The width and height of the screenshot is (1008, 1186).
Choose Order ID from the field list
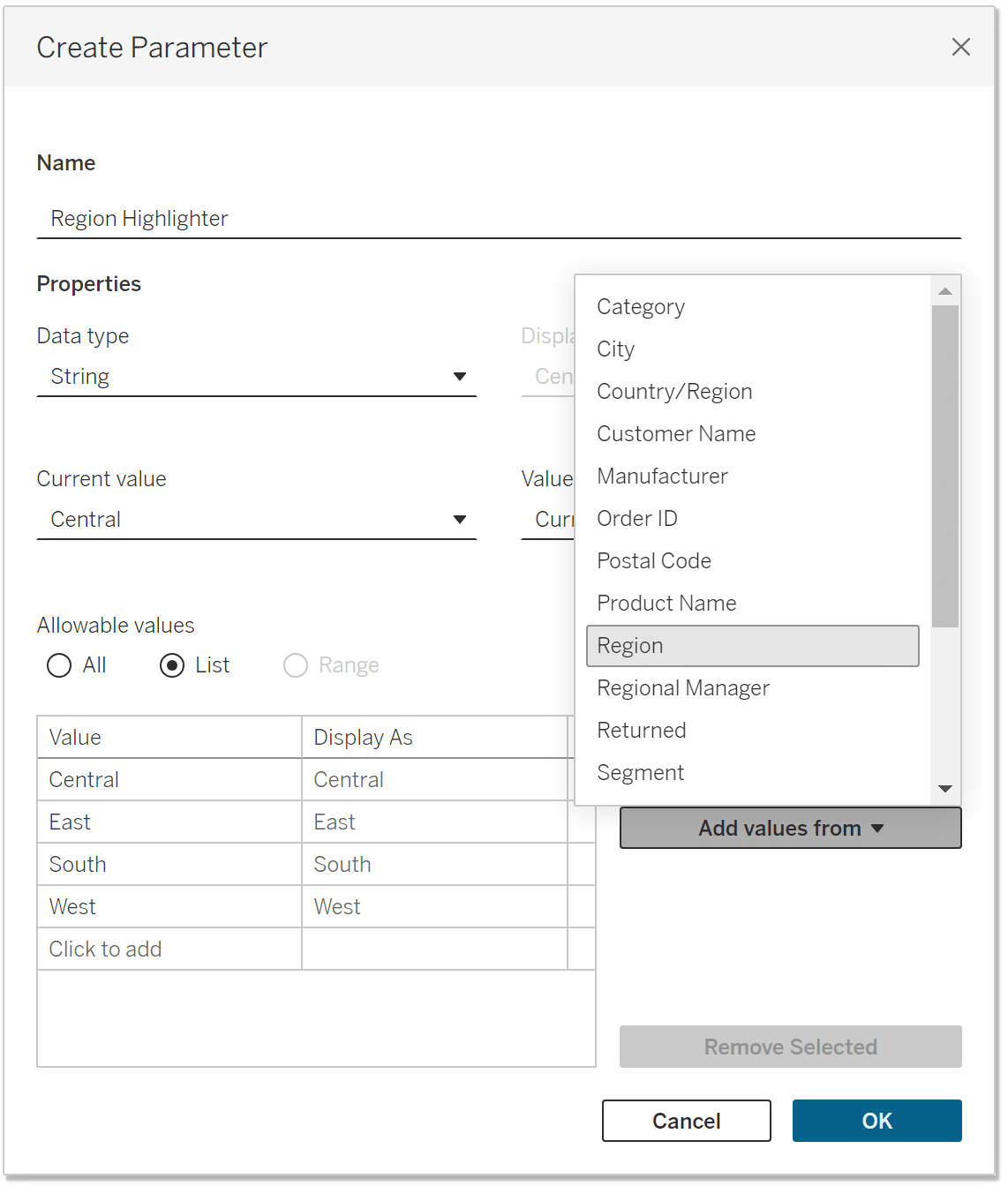click(x=753, y=519)
